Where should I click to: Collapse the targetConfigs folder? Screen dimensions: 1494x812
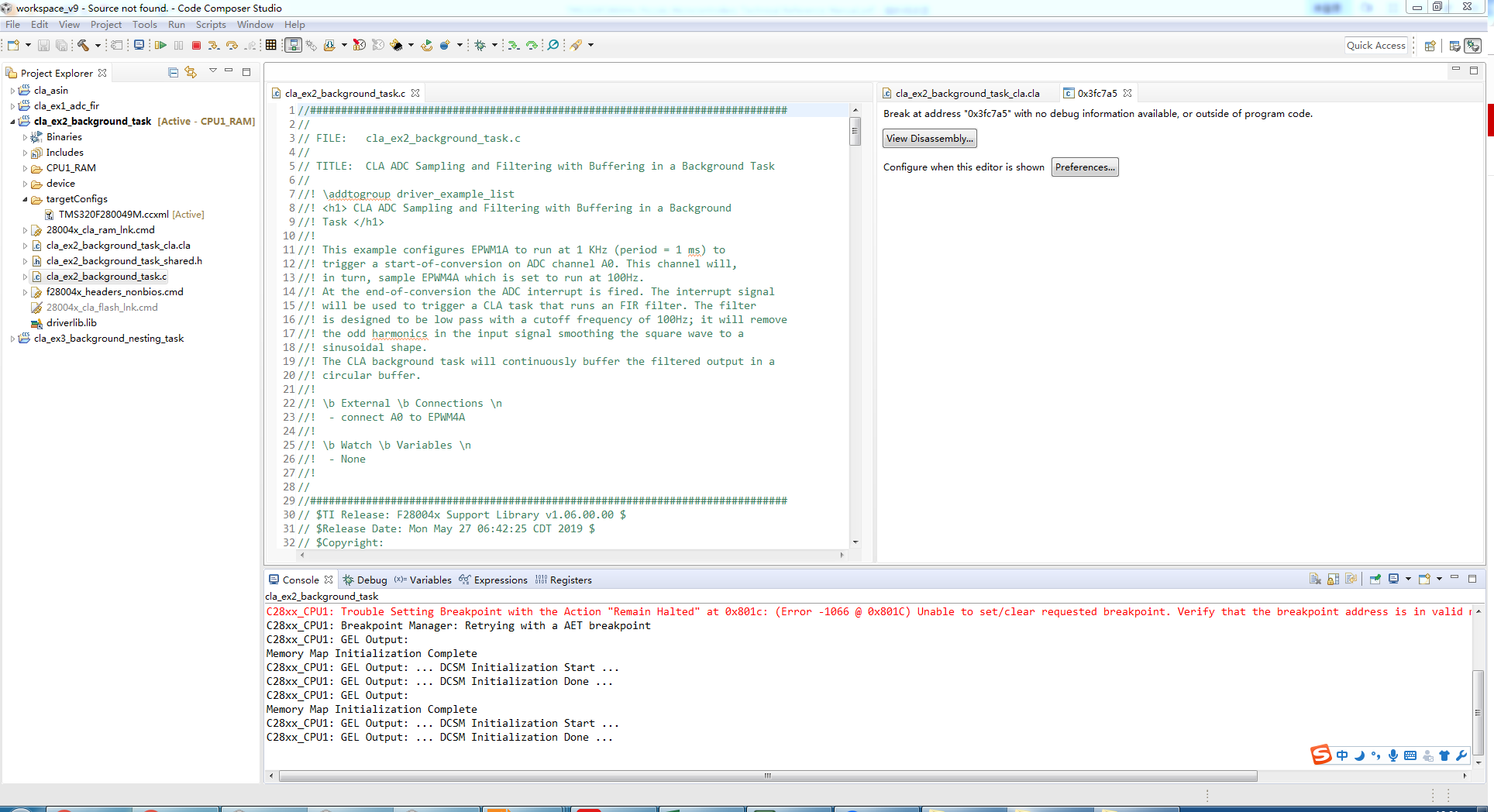tap(25, 200)
